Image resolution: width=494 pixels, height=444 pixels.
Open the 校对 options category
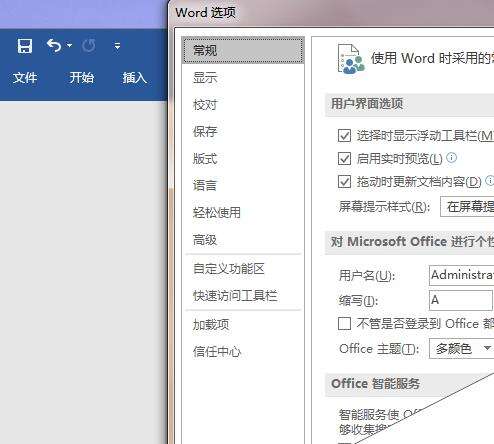click(243, 105)
